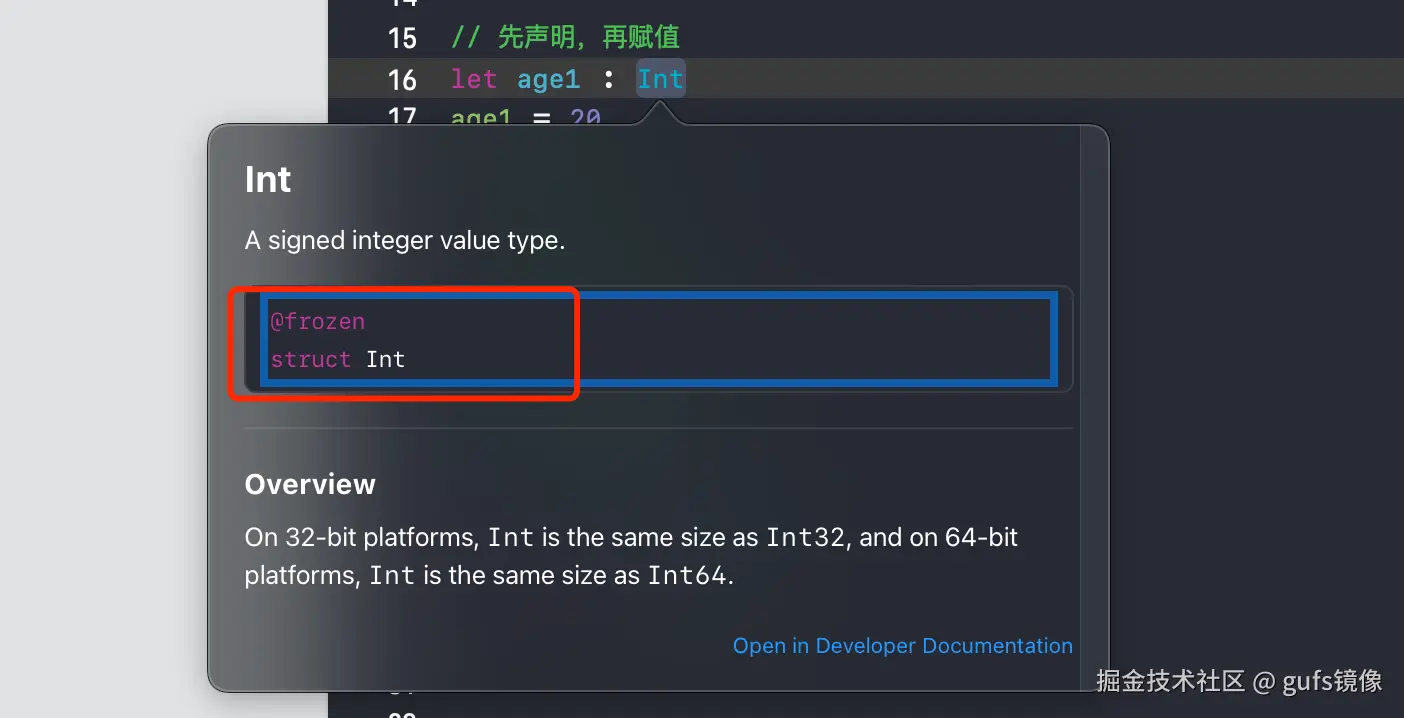Click line number 17 in the gutter
1404x718 pixels.
pyautogui.click(x=402, y=117)
